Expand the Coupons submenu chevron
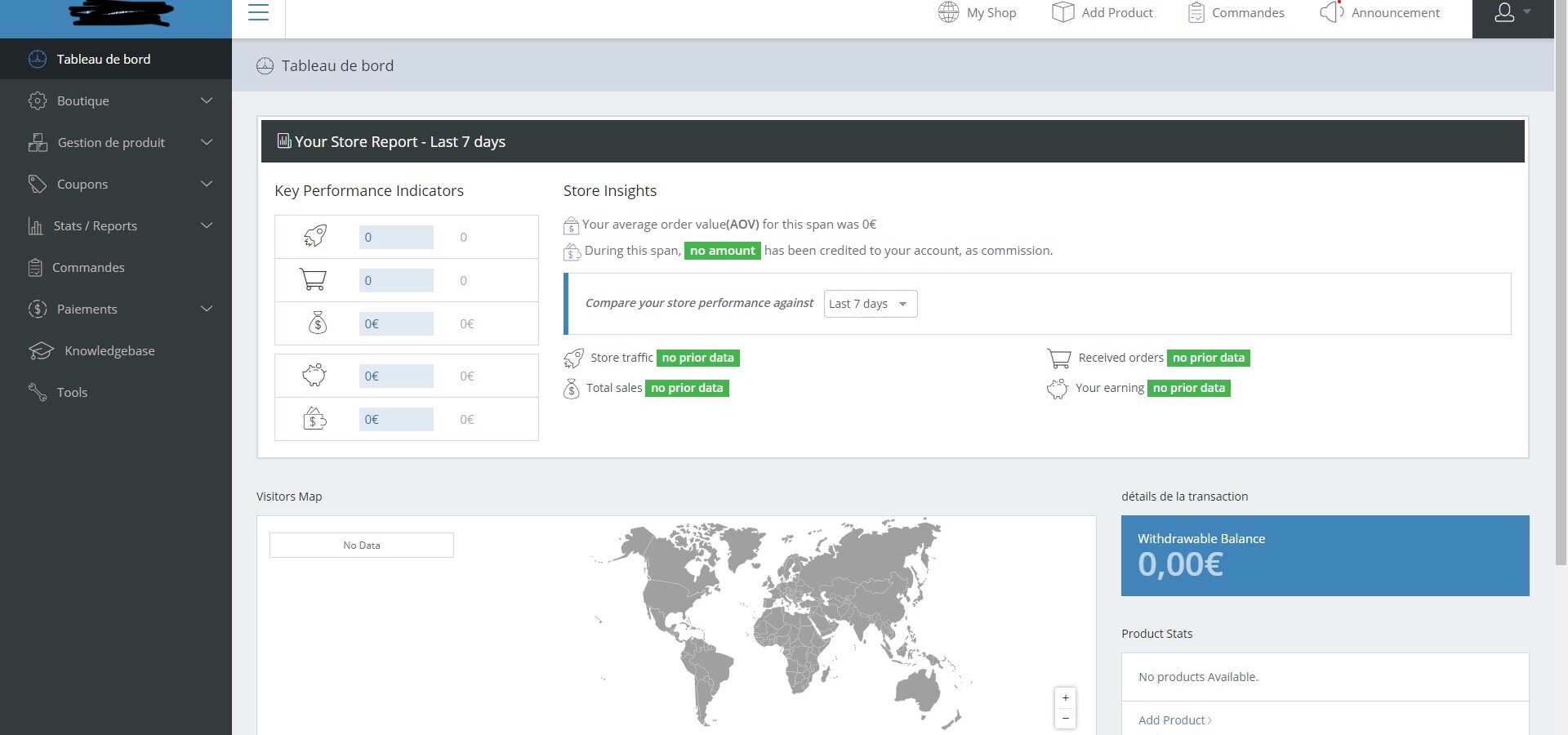This screenshot has width=1568, height=735. coord(207,184)
